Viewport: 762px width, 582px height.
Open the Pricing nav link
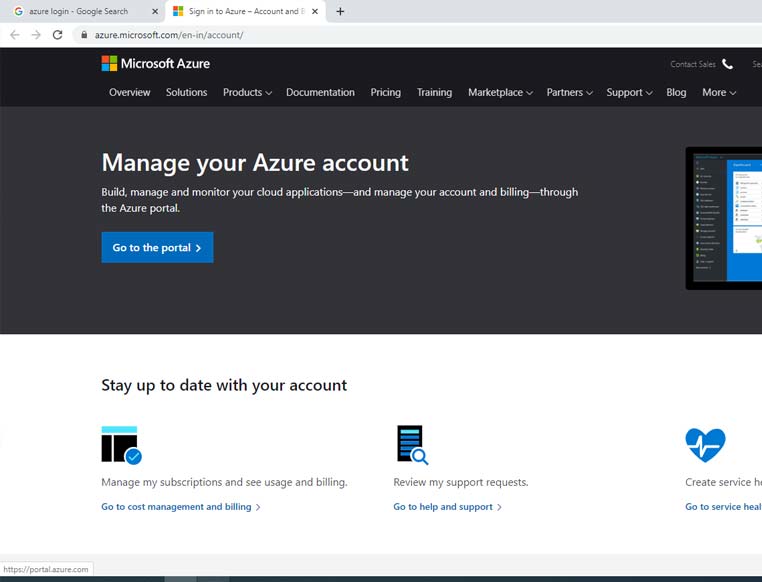386,92
